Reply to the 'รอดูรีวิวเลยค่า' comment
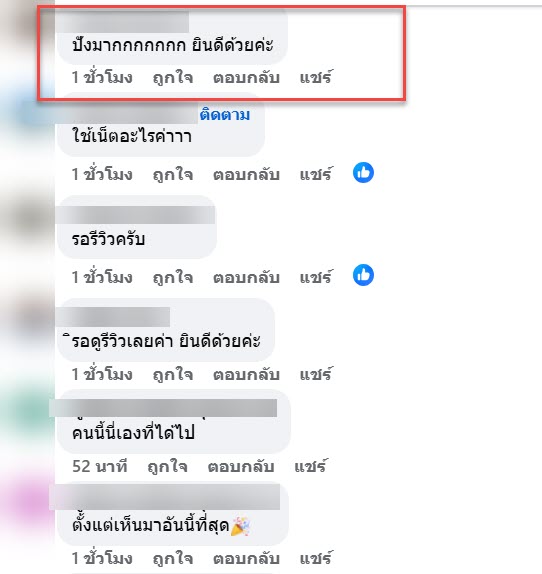This screenshot has width=542, height=574. tap(246, 374)
